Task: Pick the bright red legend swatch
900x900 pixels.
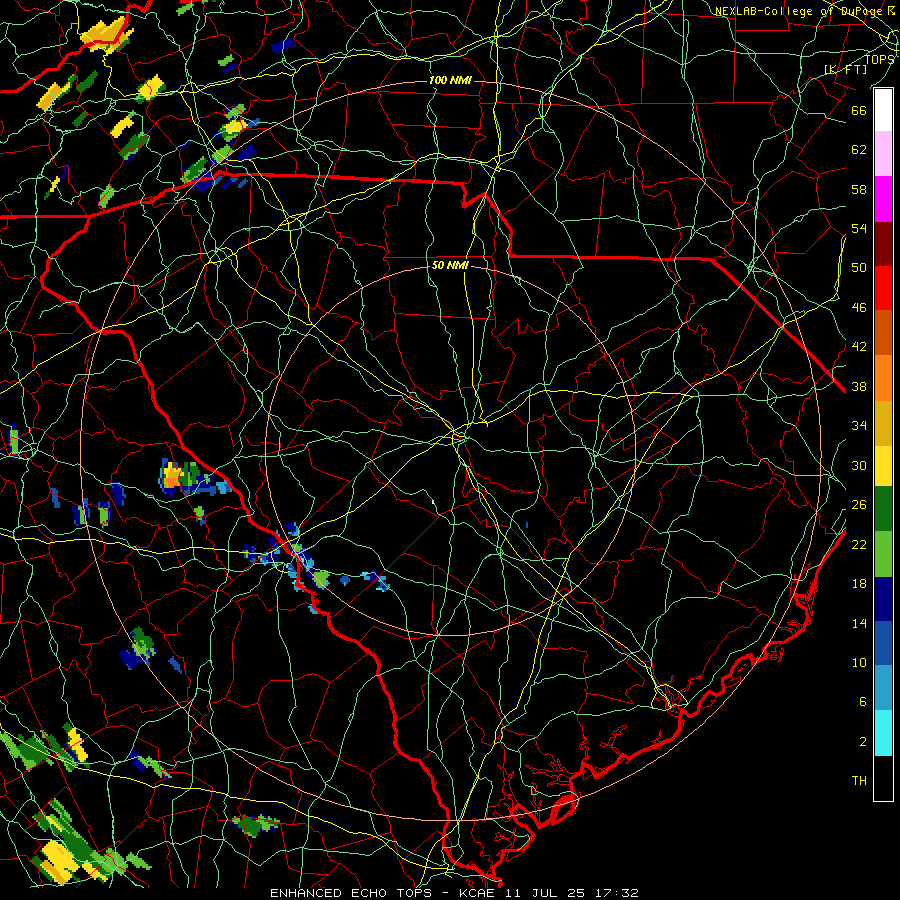Action: 883,288
